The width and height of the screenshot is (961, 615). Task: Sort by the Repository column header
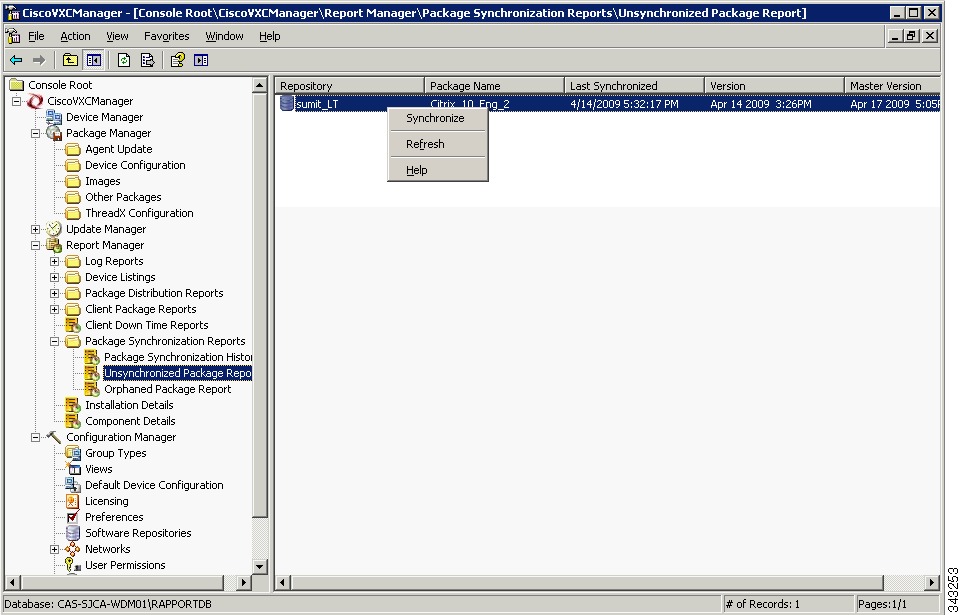(x=349, y=86)
